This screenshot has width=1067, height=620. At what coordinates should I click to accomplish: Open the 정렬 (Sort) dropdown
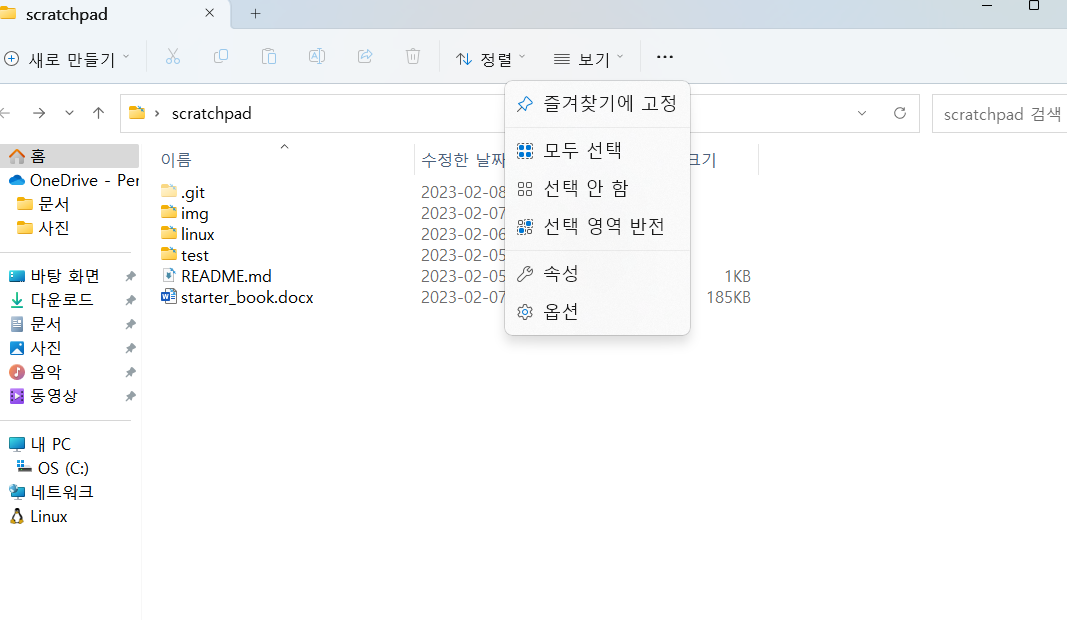click(x=489, y=58)
